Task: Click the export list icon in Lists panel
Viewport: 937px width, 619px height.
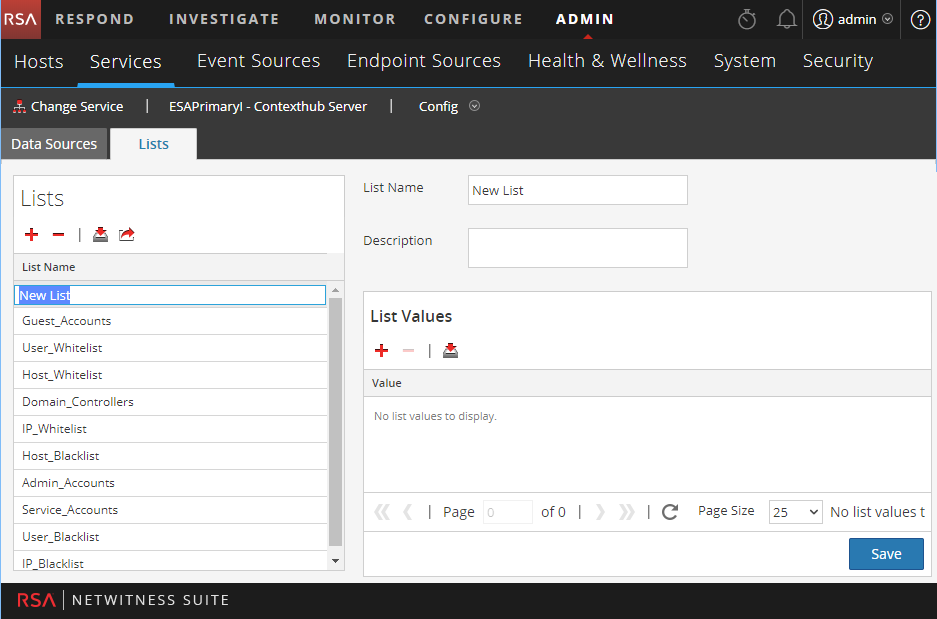Action: pos(126,235)
